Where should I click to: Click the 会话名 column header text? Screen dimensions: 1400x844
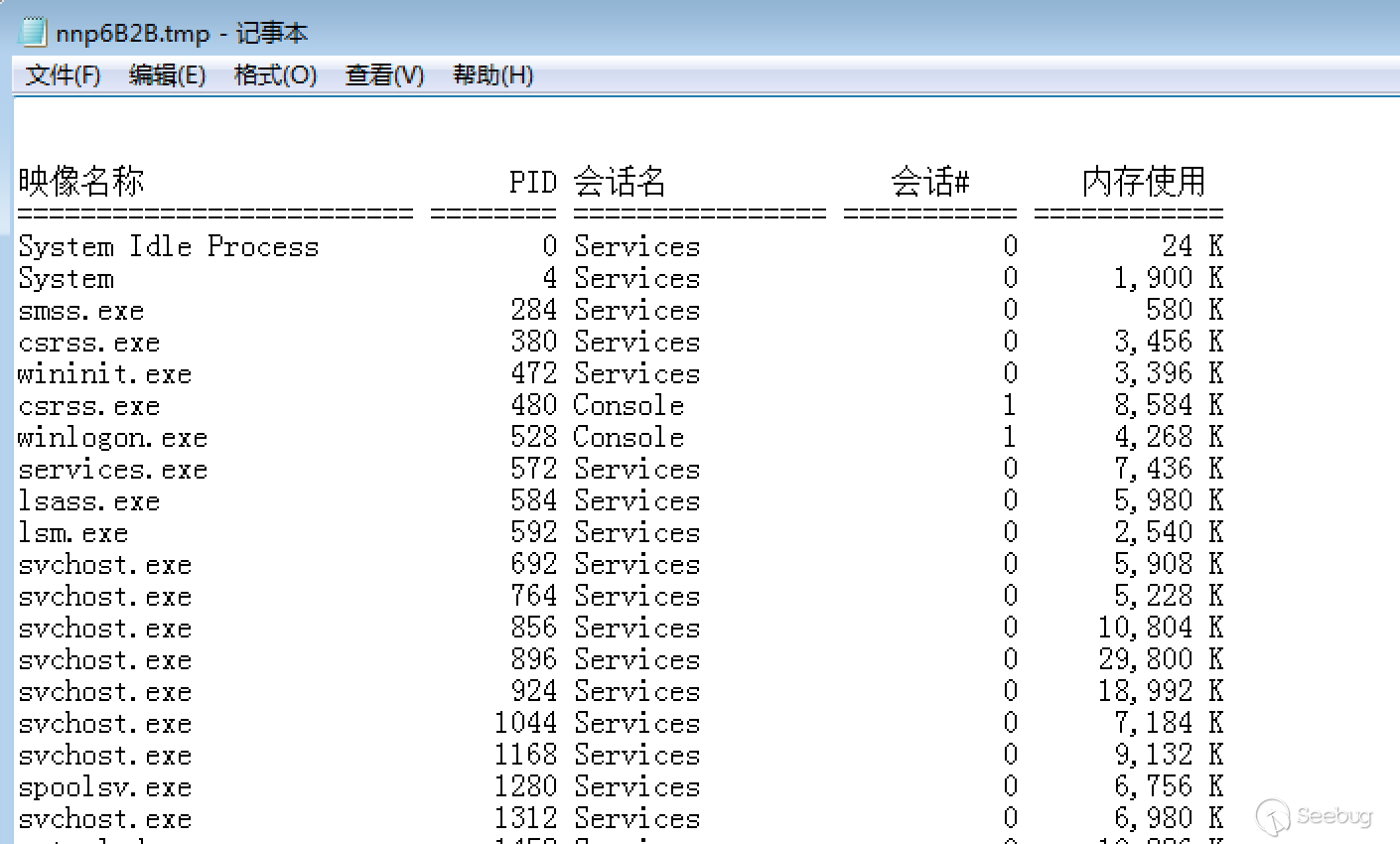pos(620,182)
